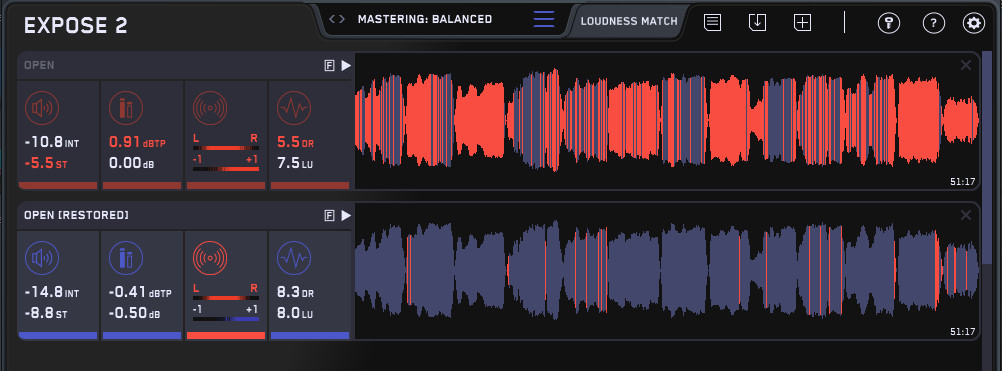Image resolution: width=1002 pixels, height=371 pixels.
Task: Add a new track with plus icon
Action: point(802,23)
